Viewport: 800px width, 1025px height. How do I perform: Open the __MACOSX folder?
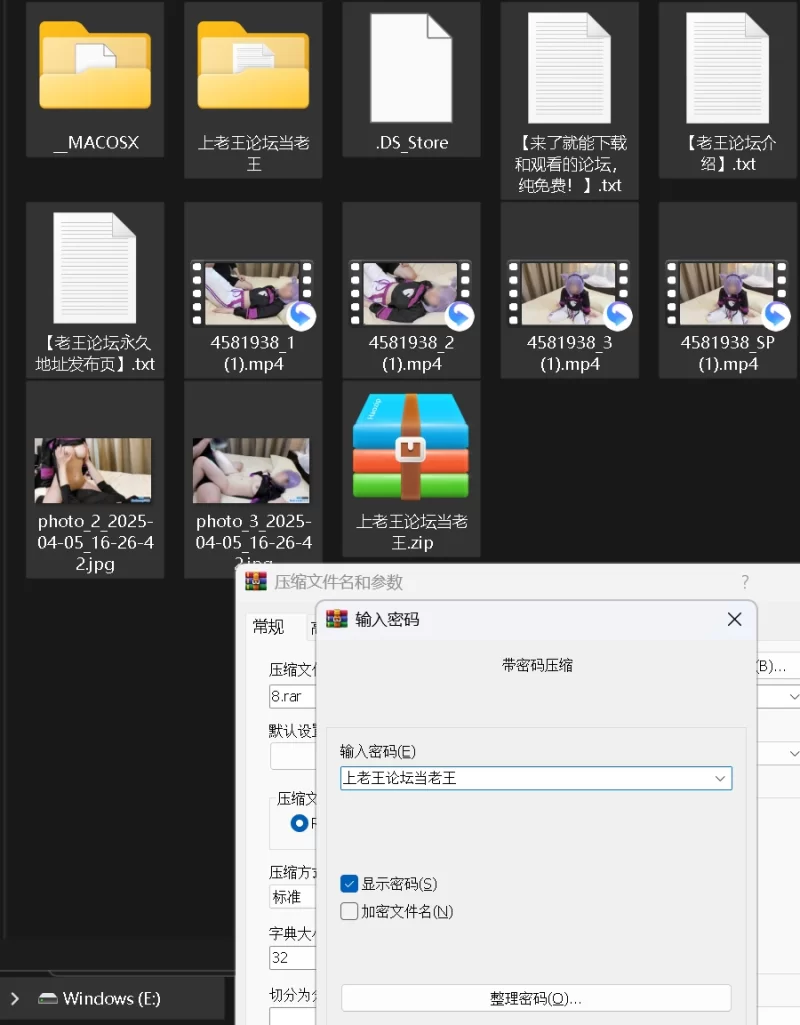click(95, 66)
